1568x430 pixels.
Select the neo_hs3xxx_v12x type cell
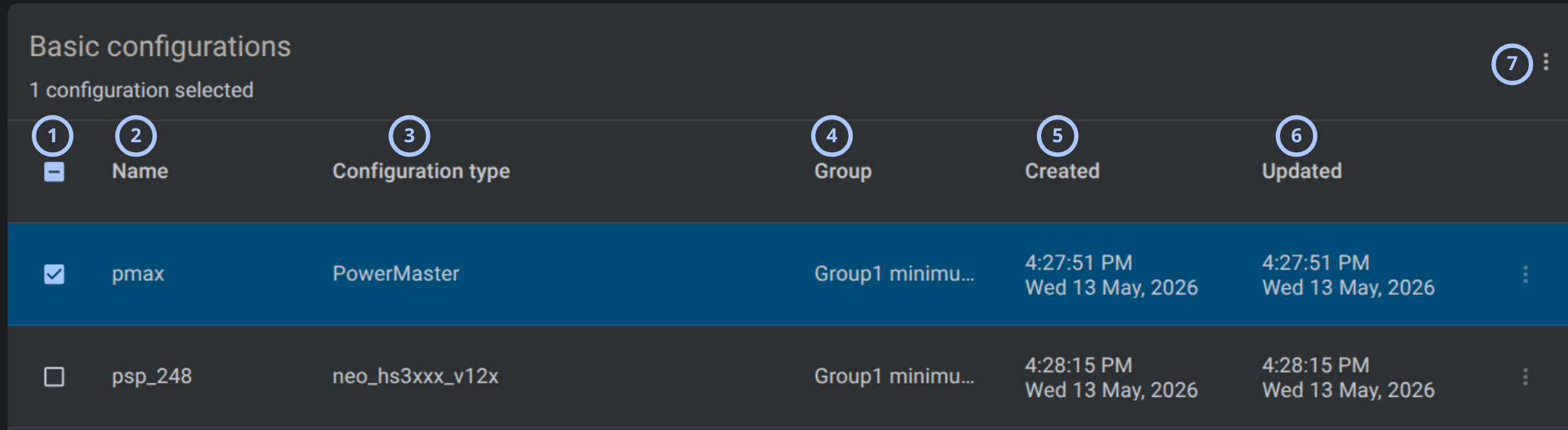click(416, 376)
